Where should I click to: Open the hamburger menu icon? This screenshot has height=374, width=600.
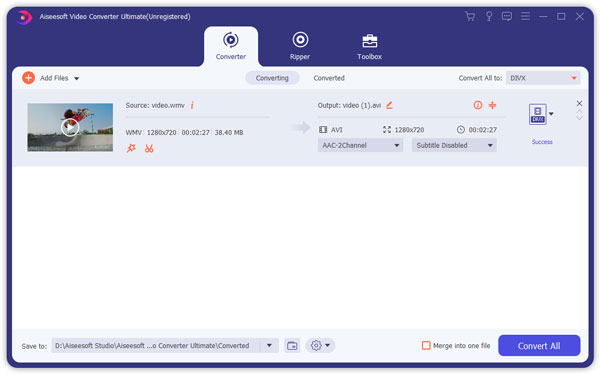click(525, 16)
